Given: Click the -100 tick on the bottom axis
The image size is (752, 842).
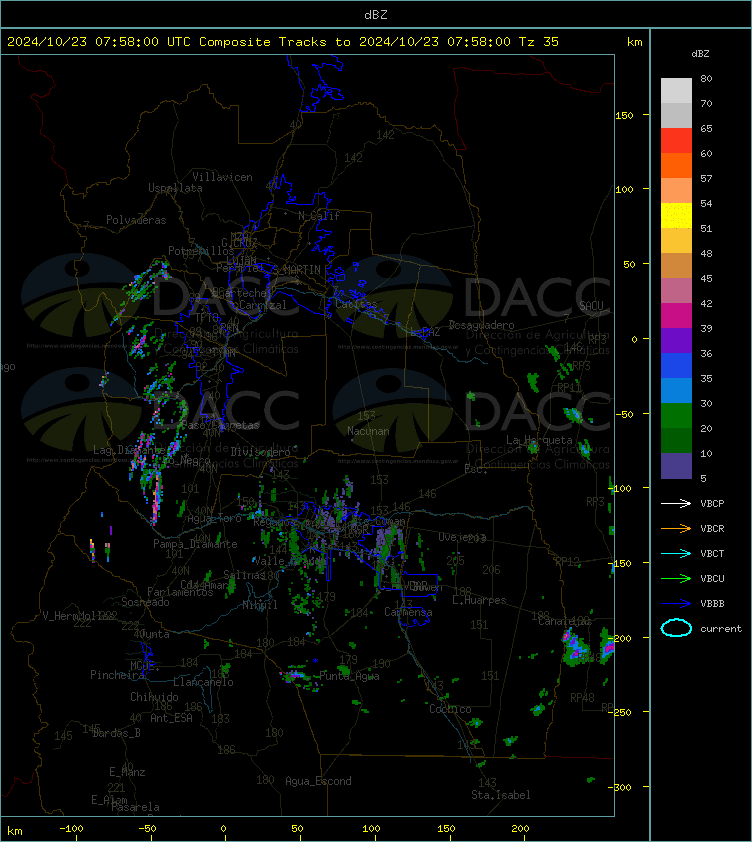Looking at the screenshot, I should pos(71,829).
